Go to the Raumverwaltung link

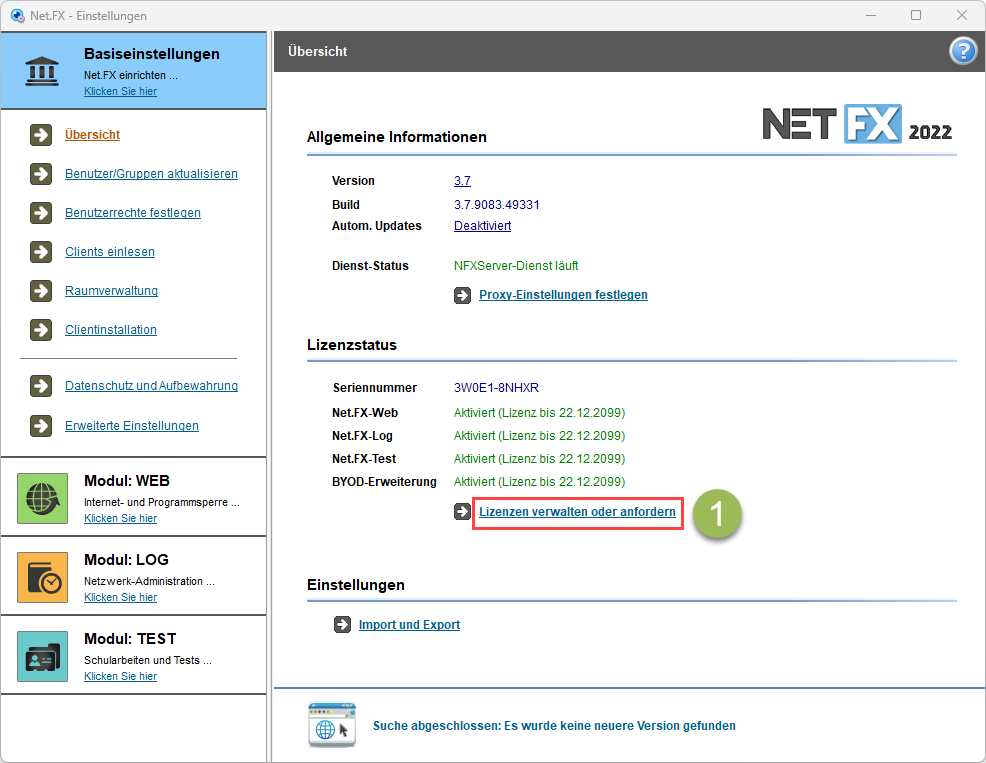coord(111,291)
